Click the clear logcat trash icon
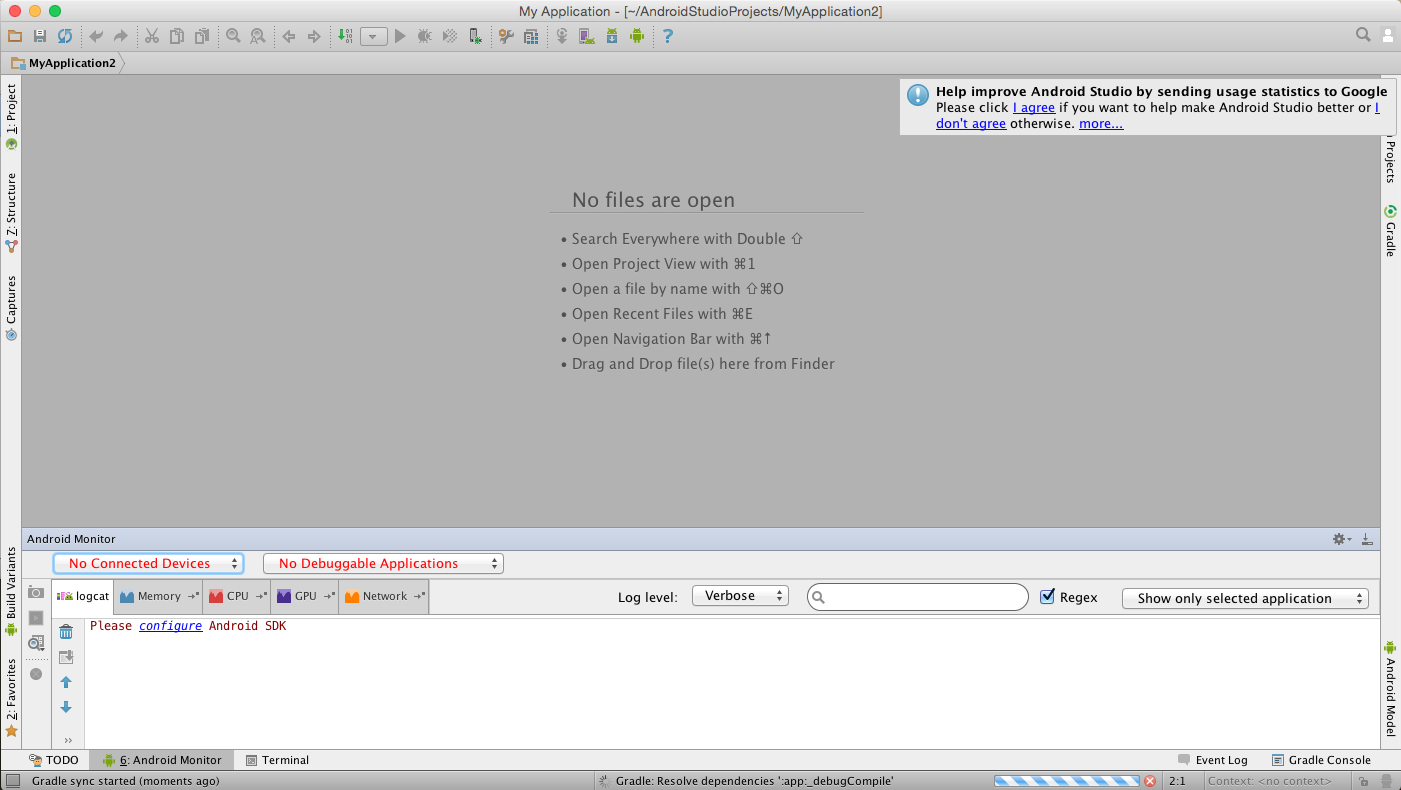 tap(66, 632)
